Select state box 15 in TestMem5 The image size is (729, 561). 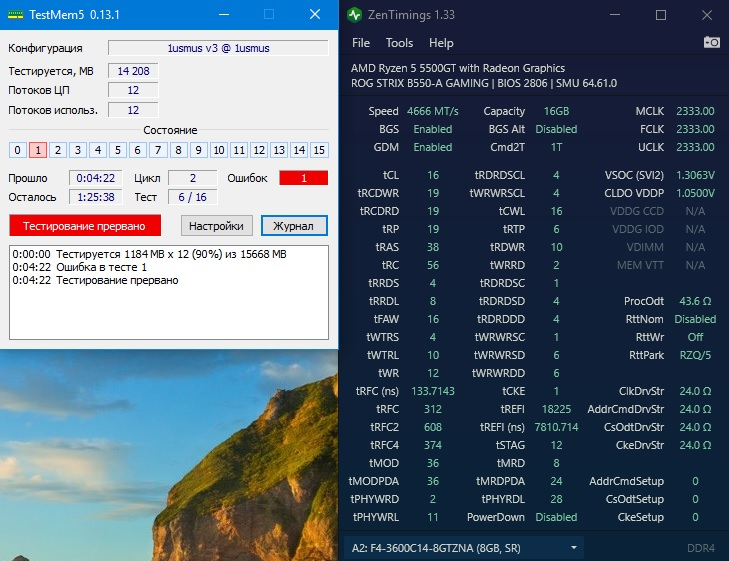(x=319, y=150)
